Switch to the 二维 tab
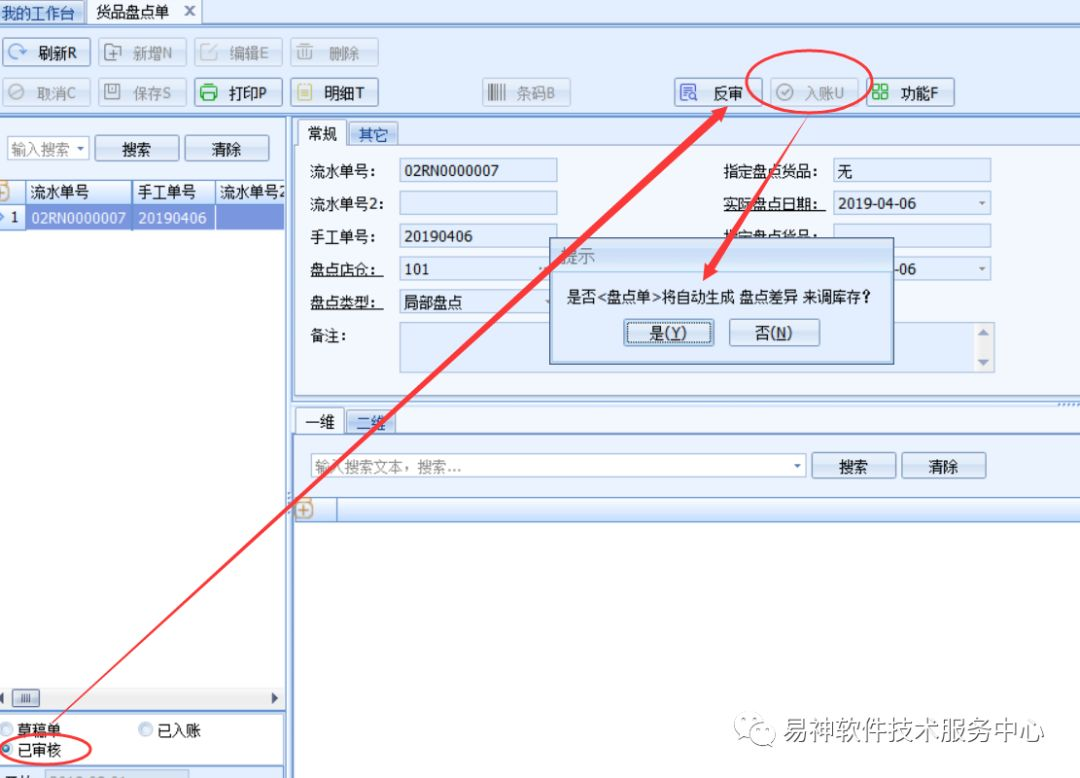The height and width of the screenshot is (778, 1080). pos(370,423)
